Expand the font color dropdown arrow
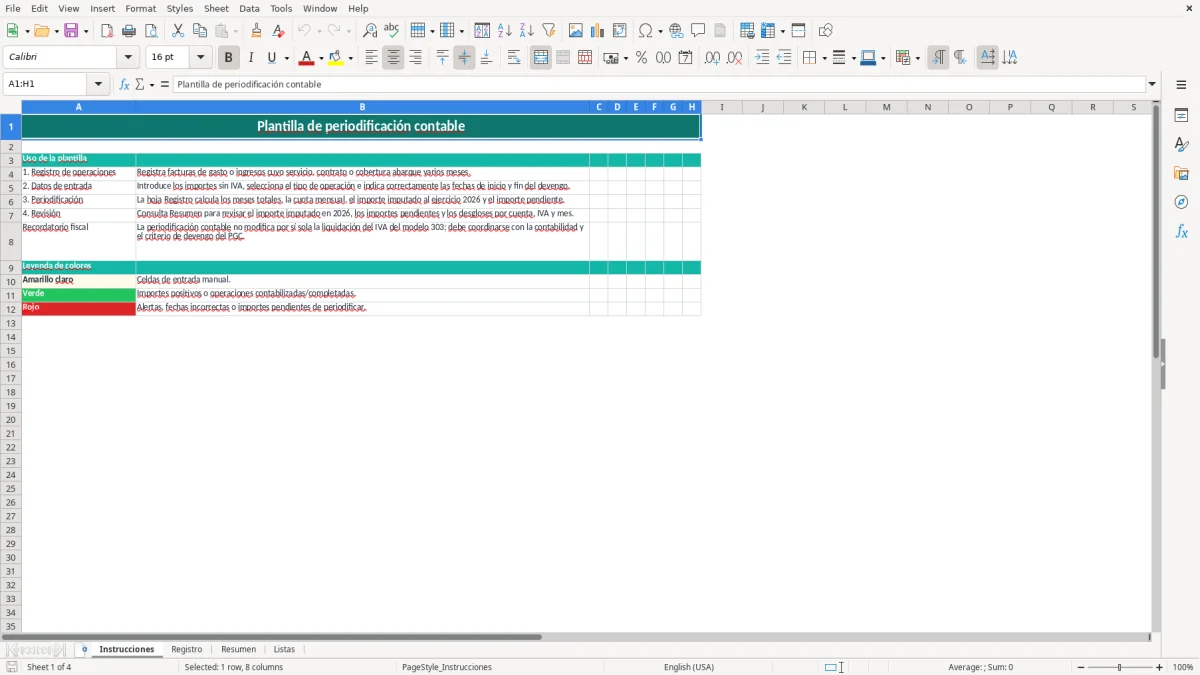Screen dimensions: 1200x675 (321, 59)
